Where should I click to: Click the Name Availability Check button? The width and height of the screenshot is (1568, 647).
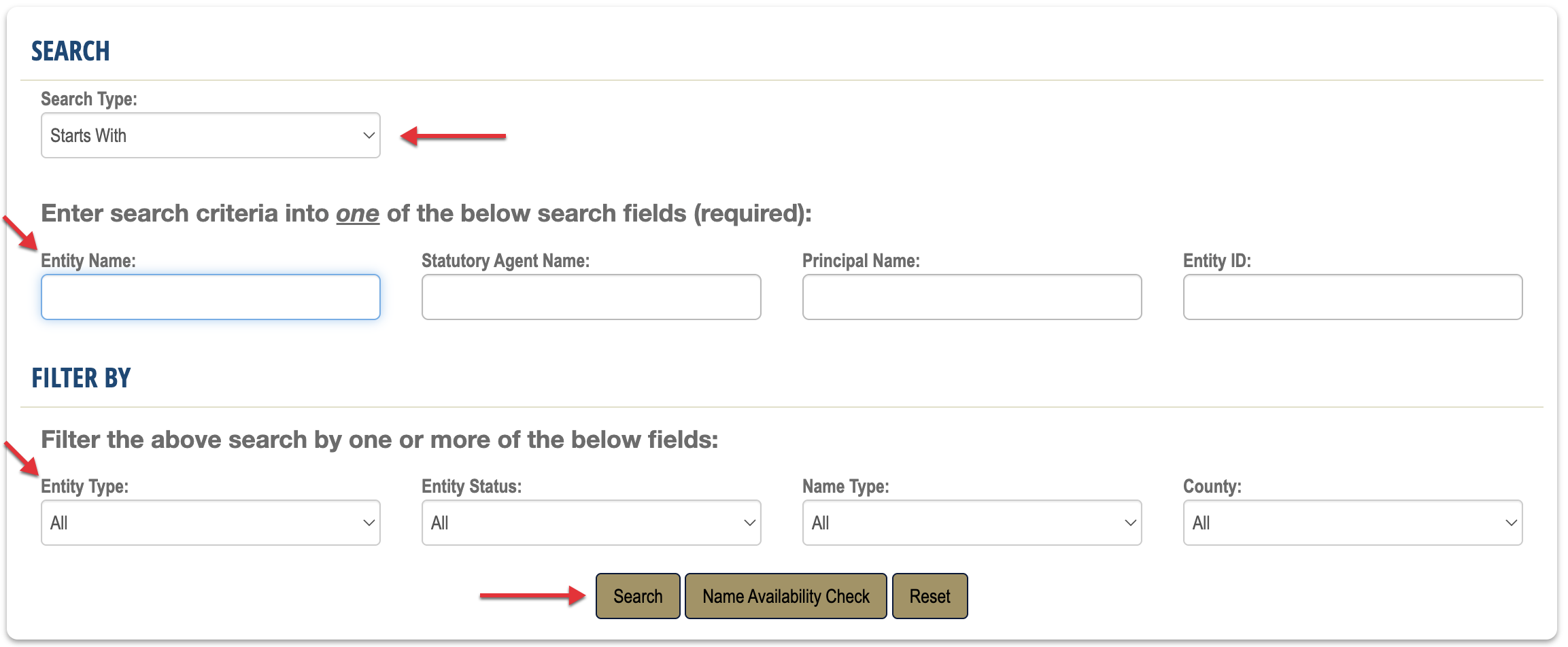click(x=785, y=596)
